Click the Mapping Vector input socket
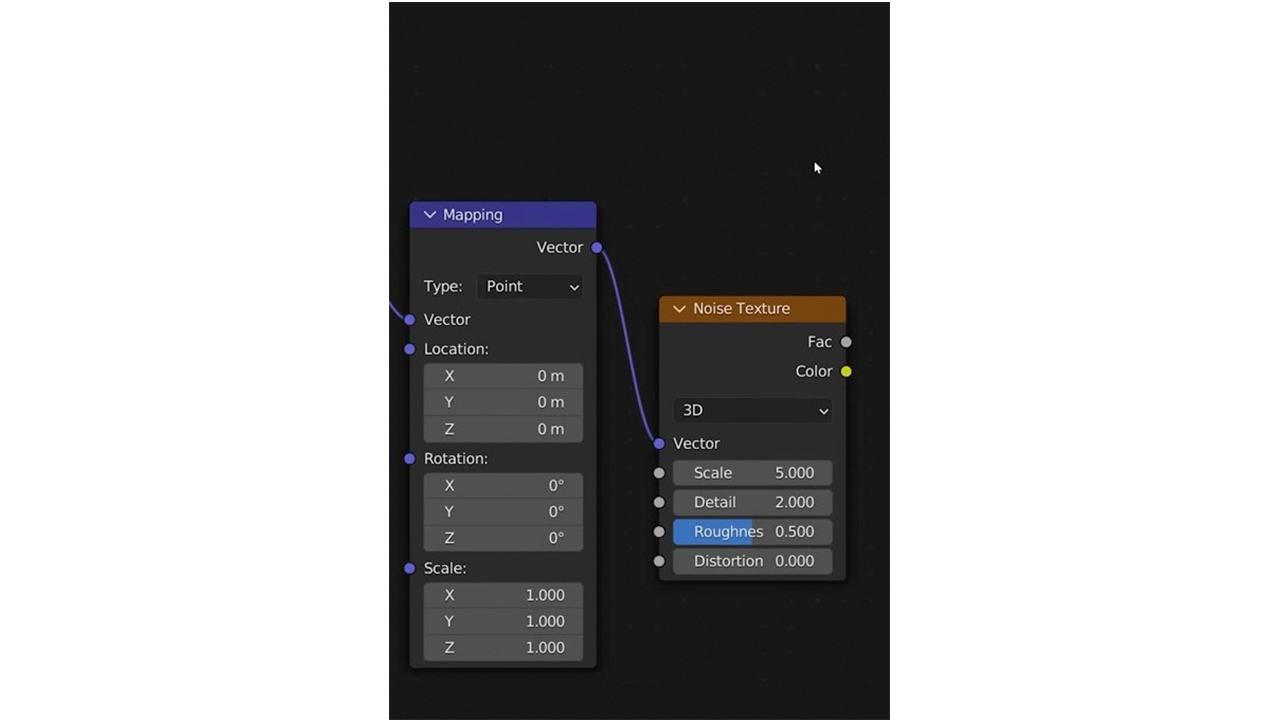The height and width of the screenshot is (720, 1280). pyautogui.click(x=410, y=320)
